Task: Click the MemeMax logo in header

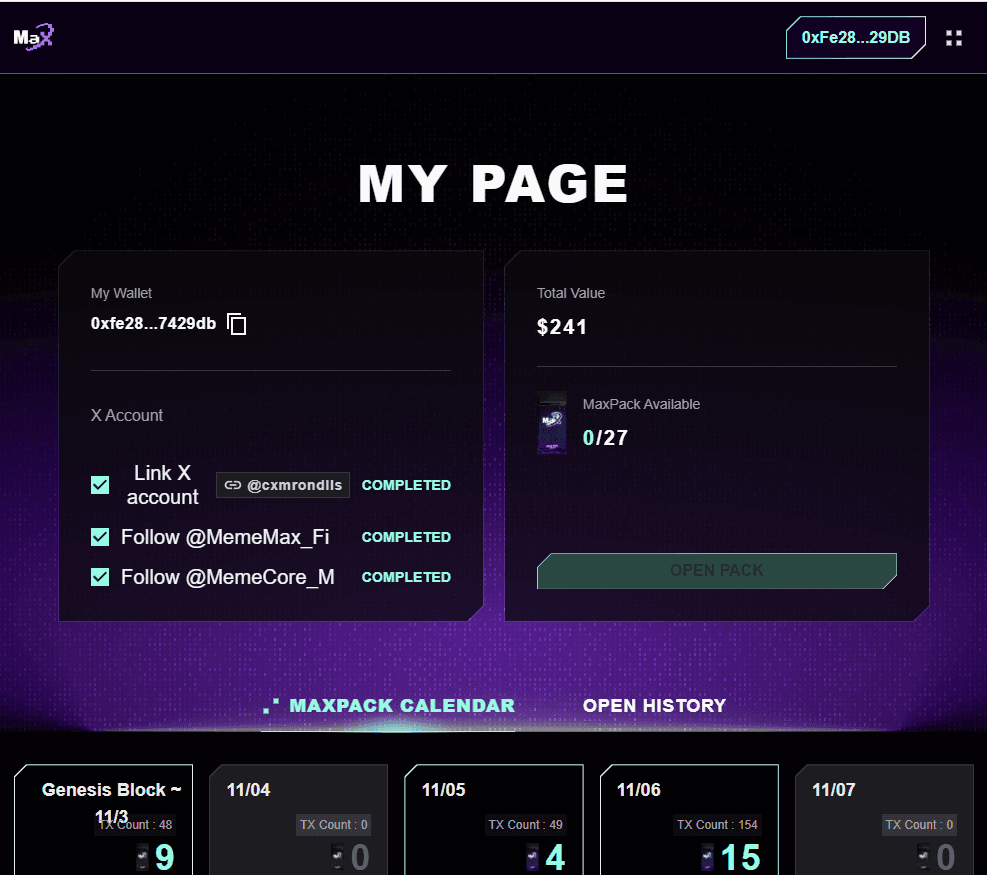Action: point(33,37)
